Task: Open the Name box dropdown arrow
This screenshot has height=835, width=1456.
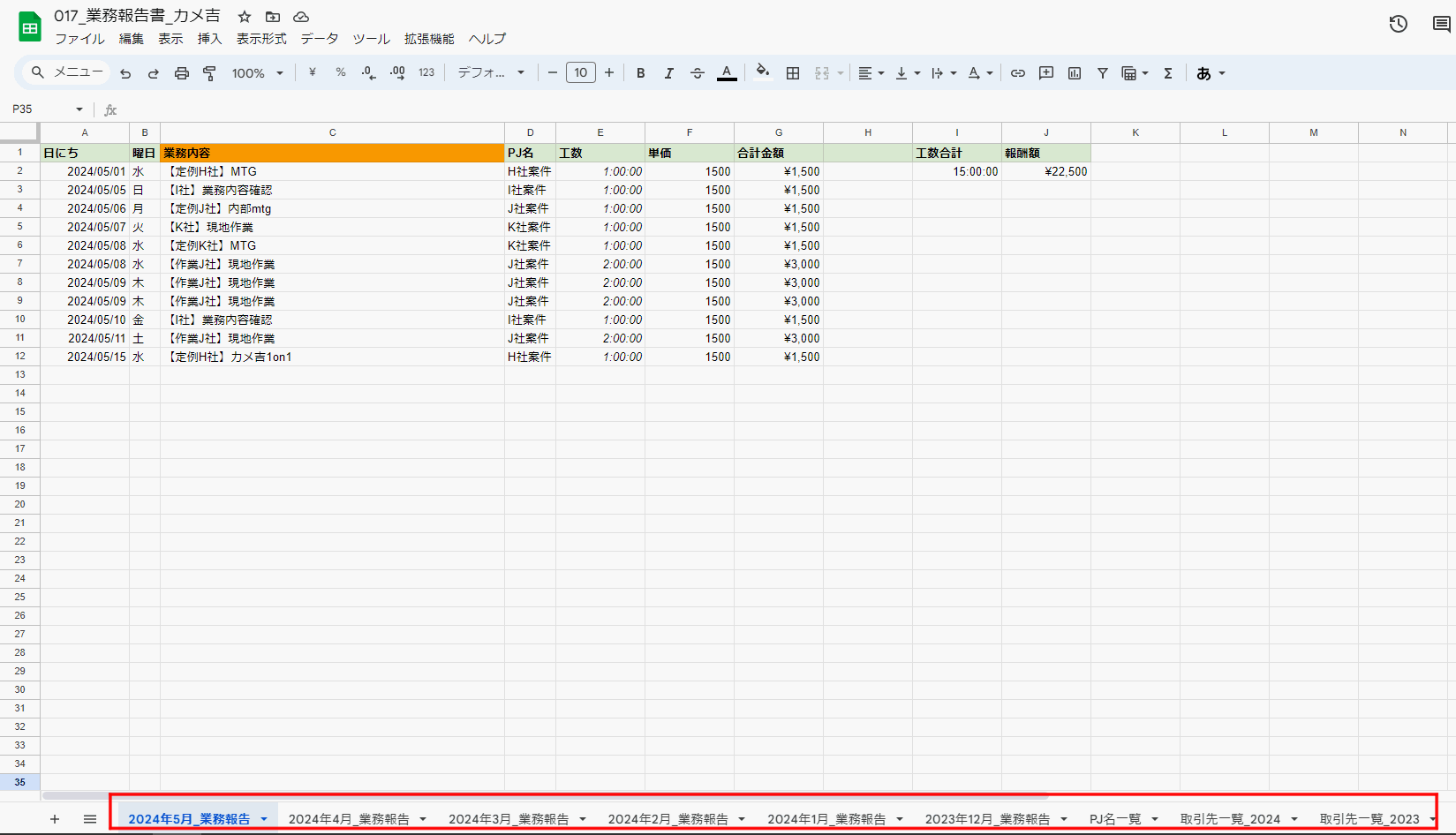Action: [79, 109]
